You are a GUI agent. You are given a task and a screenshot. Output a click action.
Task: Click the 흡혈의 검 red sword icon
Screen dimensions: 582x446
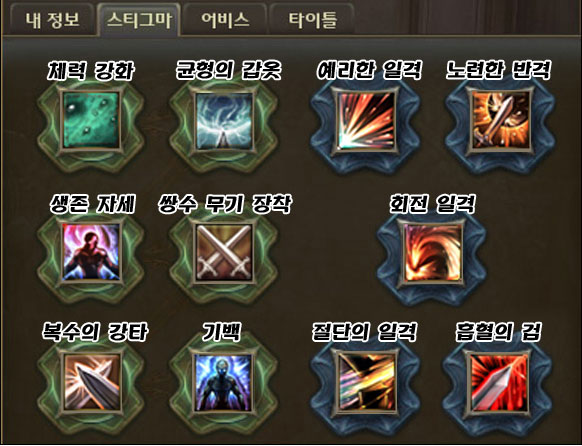point(498,382)
